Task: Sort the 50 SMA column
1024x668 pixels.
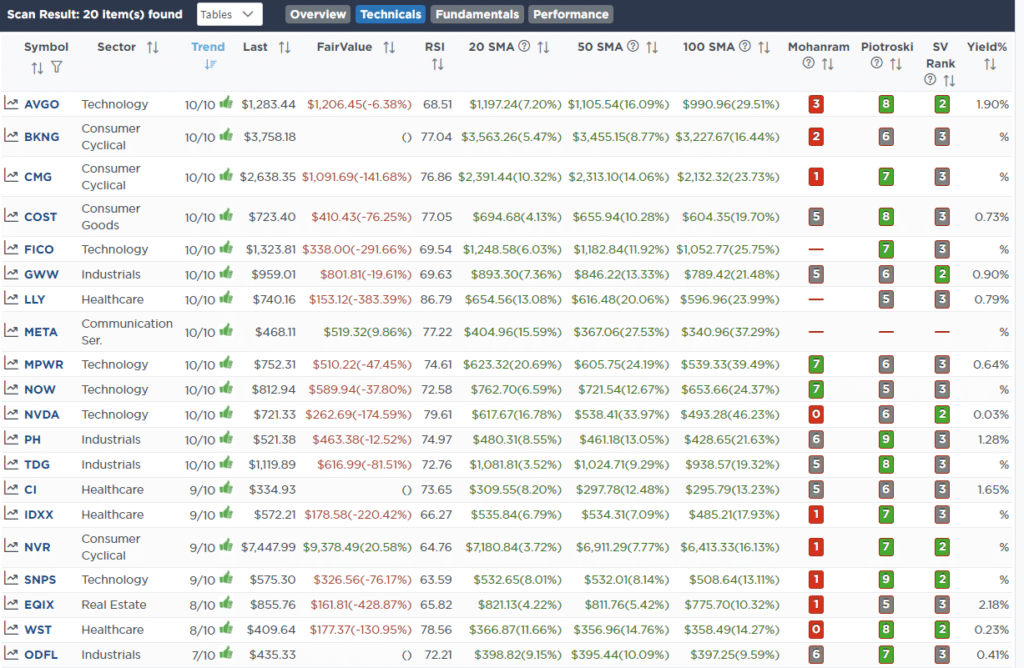Action: (652, 48)
